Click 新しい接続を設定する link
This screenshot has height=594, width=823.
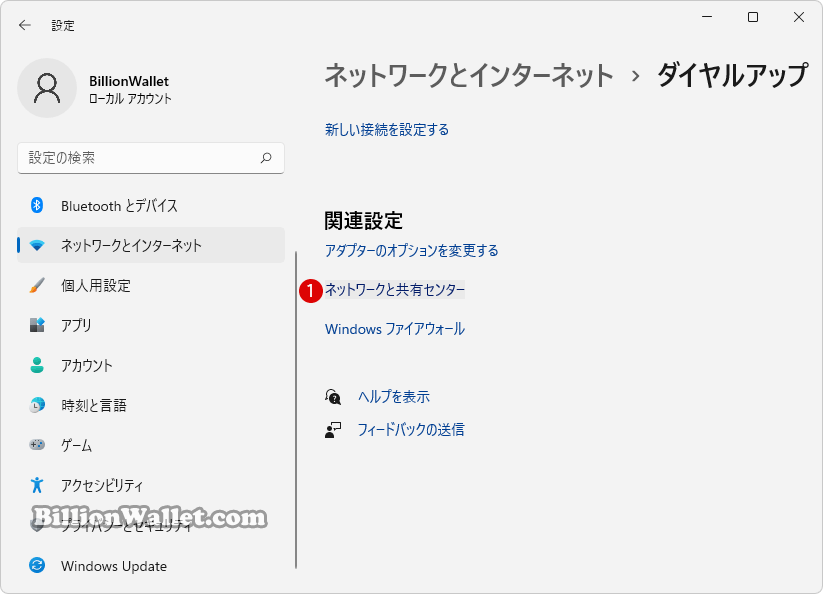(x=387, y=130)
